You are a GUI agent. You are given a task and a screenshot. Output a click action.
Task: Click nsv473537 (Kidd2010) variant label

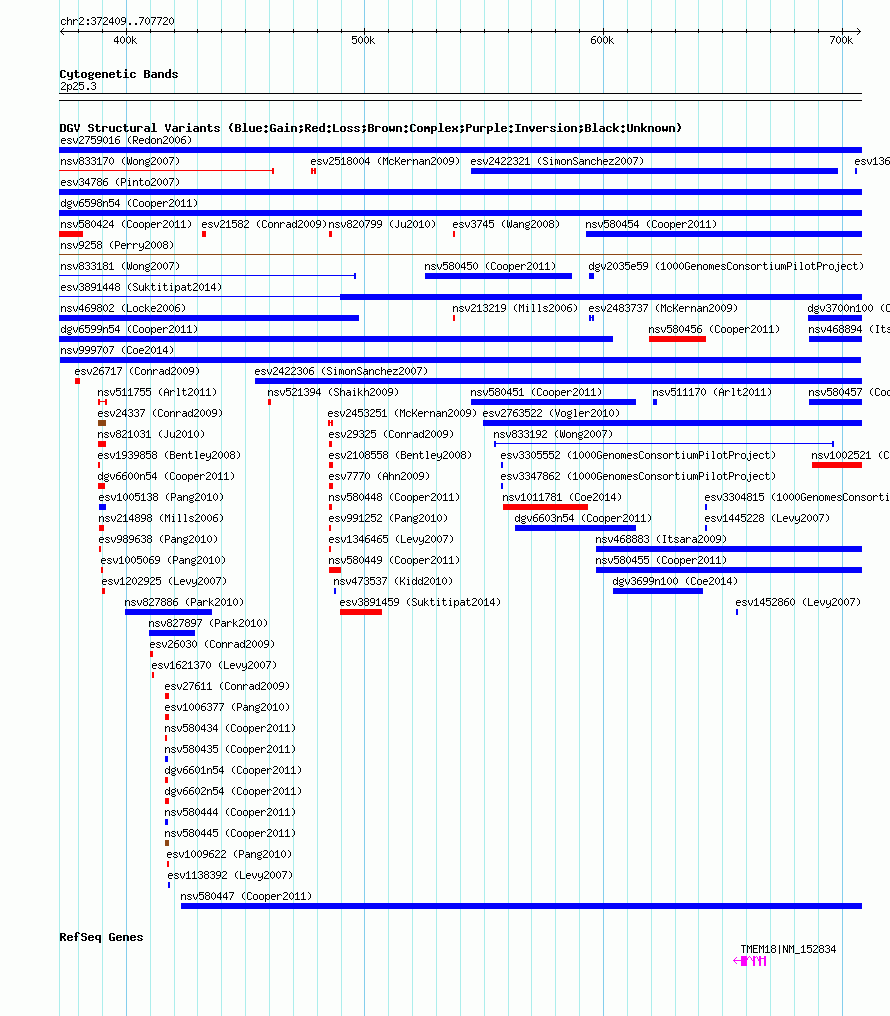tap(393, 582)
